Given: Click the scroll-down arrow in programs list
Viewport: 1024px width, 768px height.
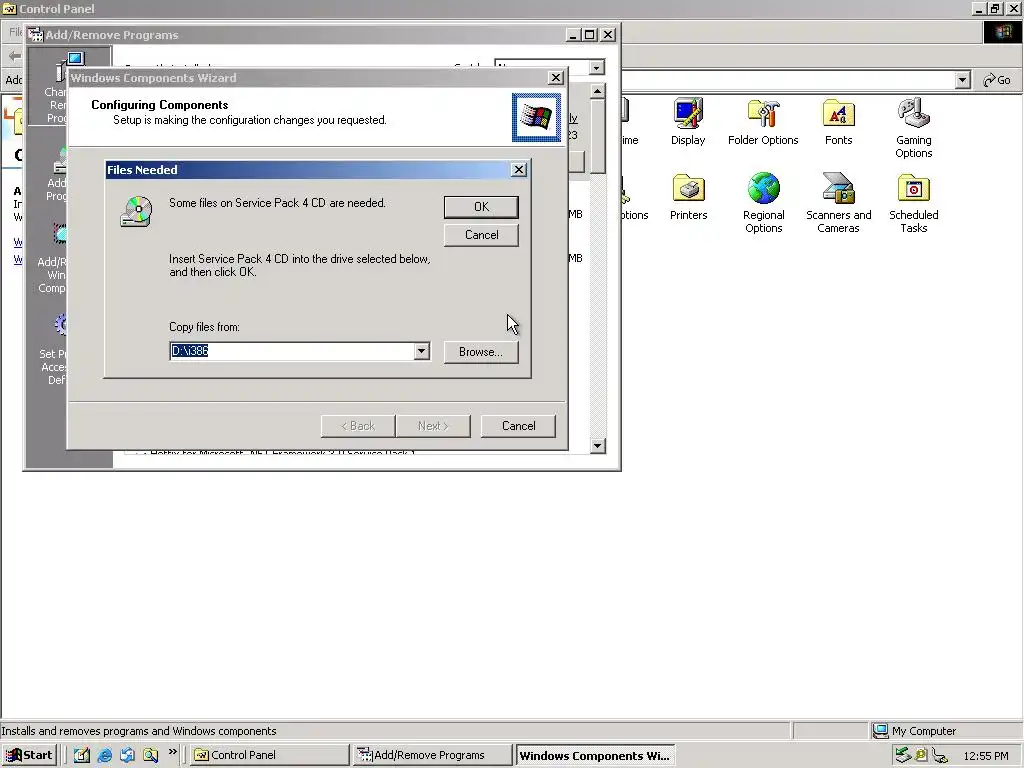Looking at the screenshot, I should pos(597,446).
